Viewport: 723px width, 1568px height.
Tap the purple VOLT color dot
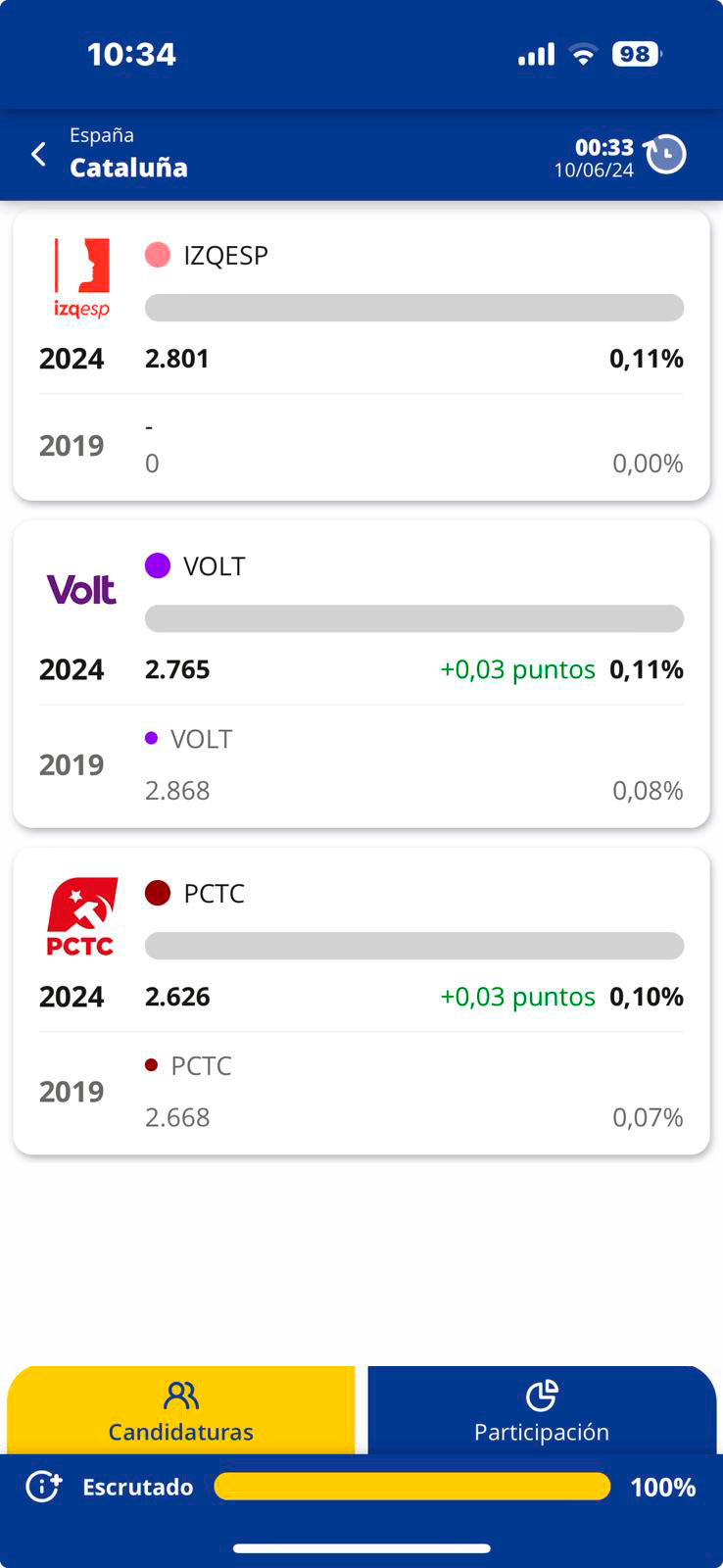[x=158, y=565]
